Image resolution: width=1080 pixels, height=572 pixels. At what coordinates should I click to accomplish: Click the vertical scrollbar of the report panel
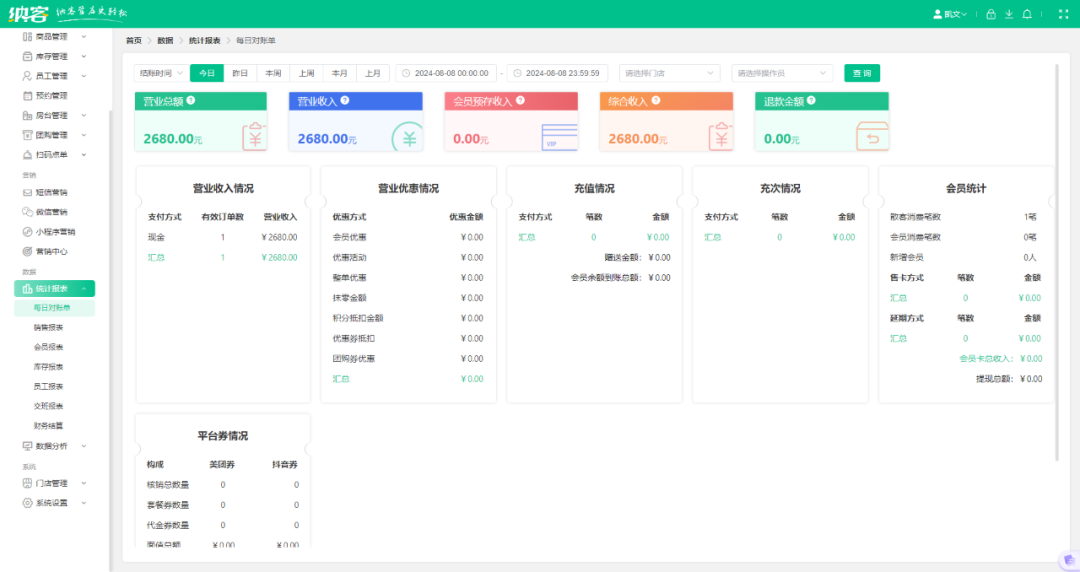click(x=1057, y=262)
